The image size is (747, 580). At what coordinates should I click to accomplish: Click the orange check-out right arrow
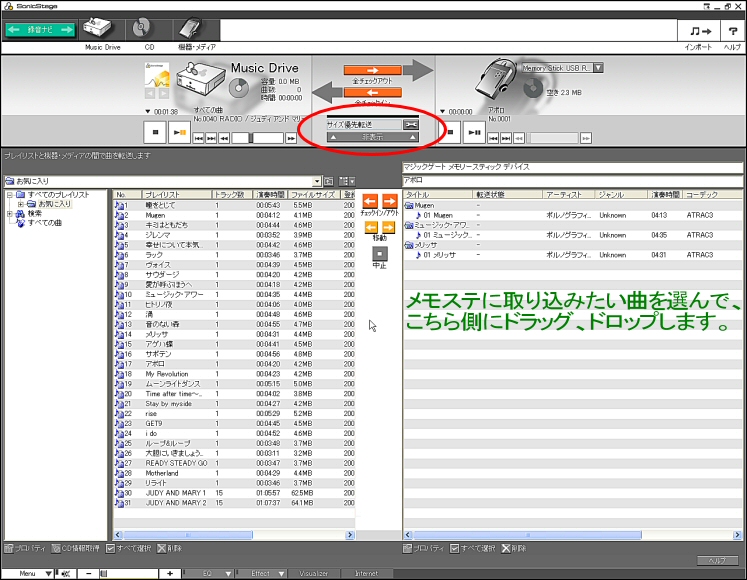pyautogui.click(x=388, y=202)
